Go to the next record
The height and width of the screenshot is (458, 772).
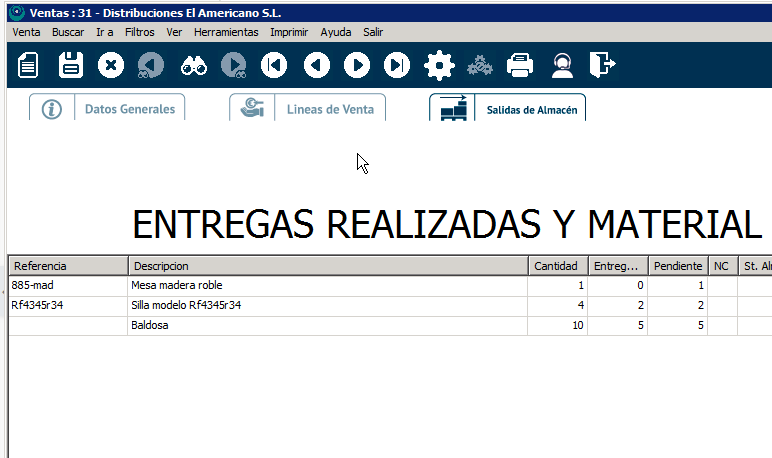[357, 66]
